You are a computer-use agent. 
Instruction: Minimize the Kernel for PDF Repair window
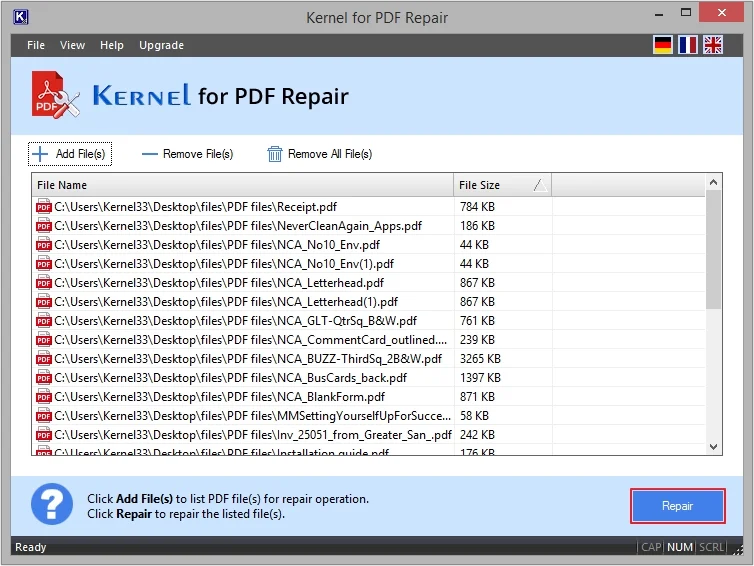tap(659, 13)
